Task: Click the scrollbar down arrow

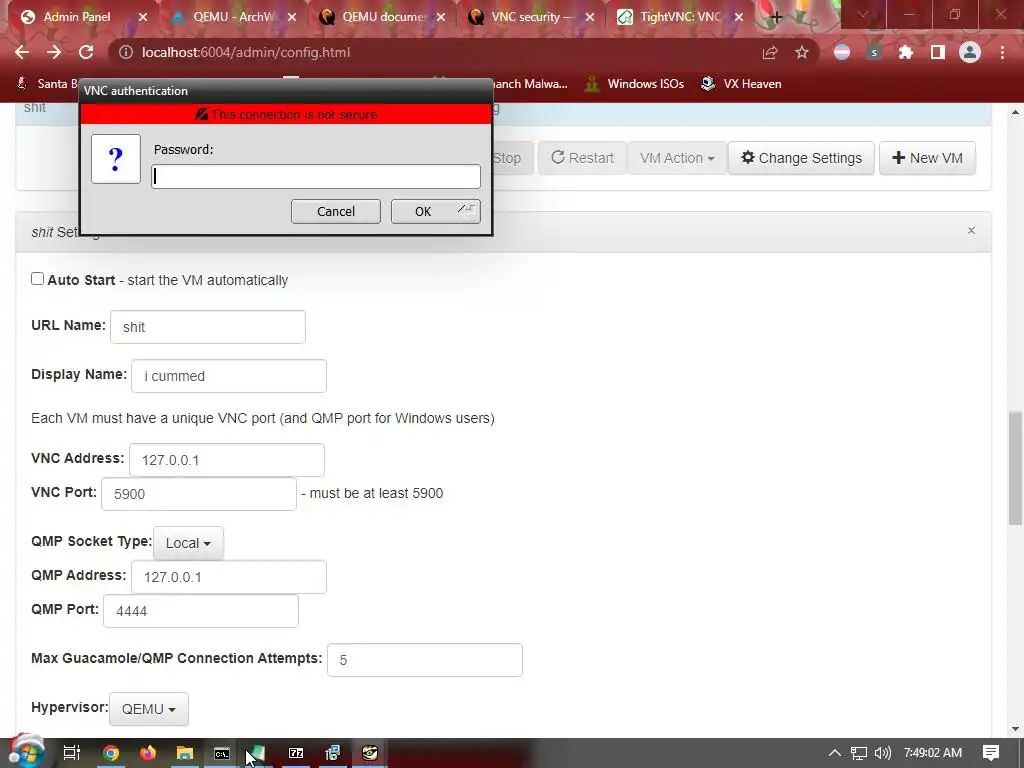Action: (1015, 729)
